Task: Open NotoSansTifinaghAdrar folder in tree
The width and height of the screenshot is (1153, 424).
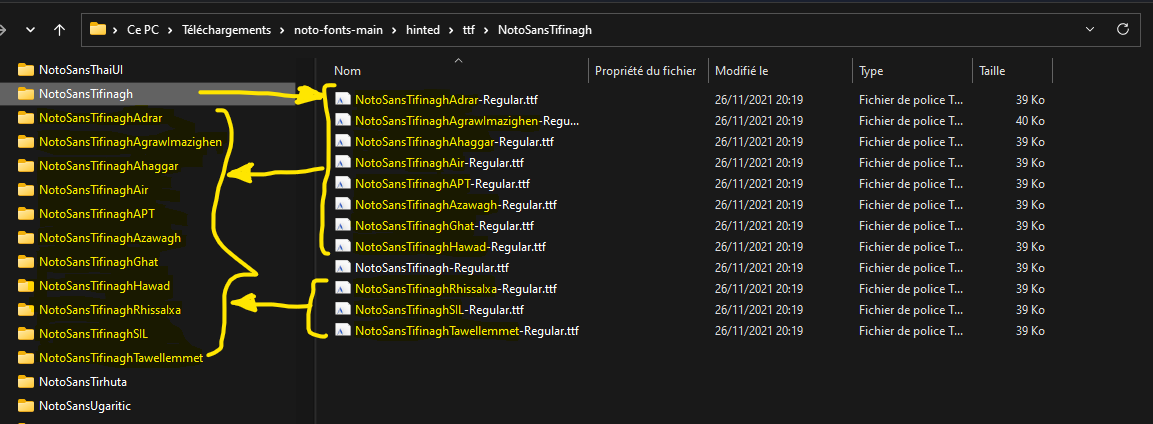Action: point(101,118)
